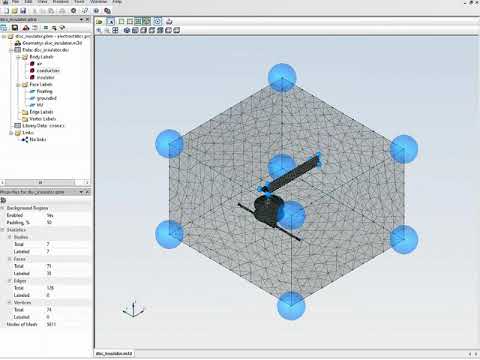This screenshot has width=480, height=360.
Task: Select the air body label
Action: (x=39, y=64)
